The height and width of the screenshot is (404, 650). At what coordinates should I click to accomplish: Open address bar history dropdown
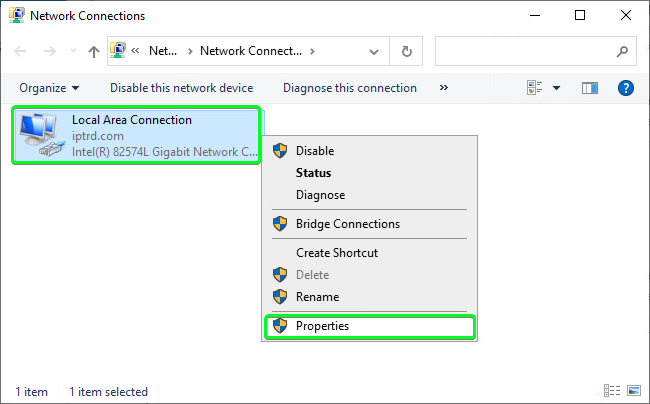click(374, 52)
